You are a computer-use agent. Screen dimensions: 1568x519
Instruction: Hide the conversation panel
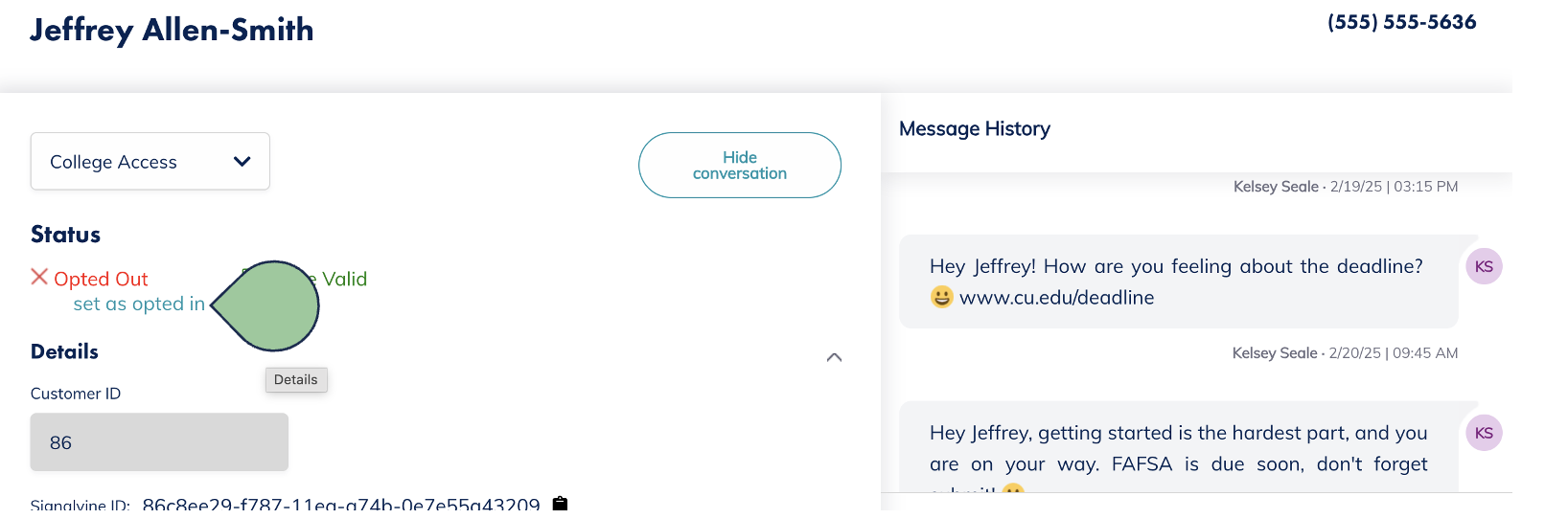click(x=739, y=166)
